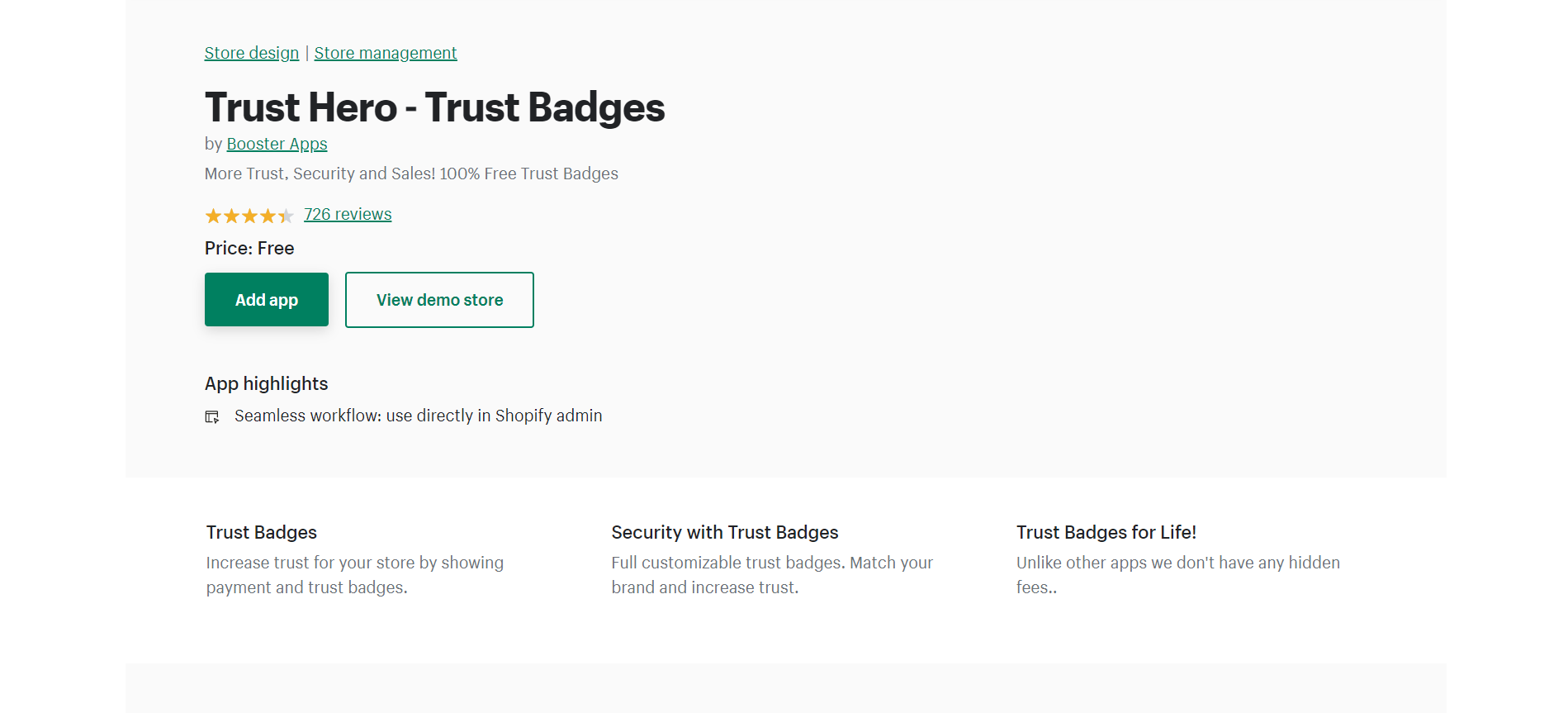The image size is (1568, 713).
Task: Open the Store management category link
Action: [386, 53]
